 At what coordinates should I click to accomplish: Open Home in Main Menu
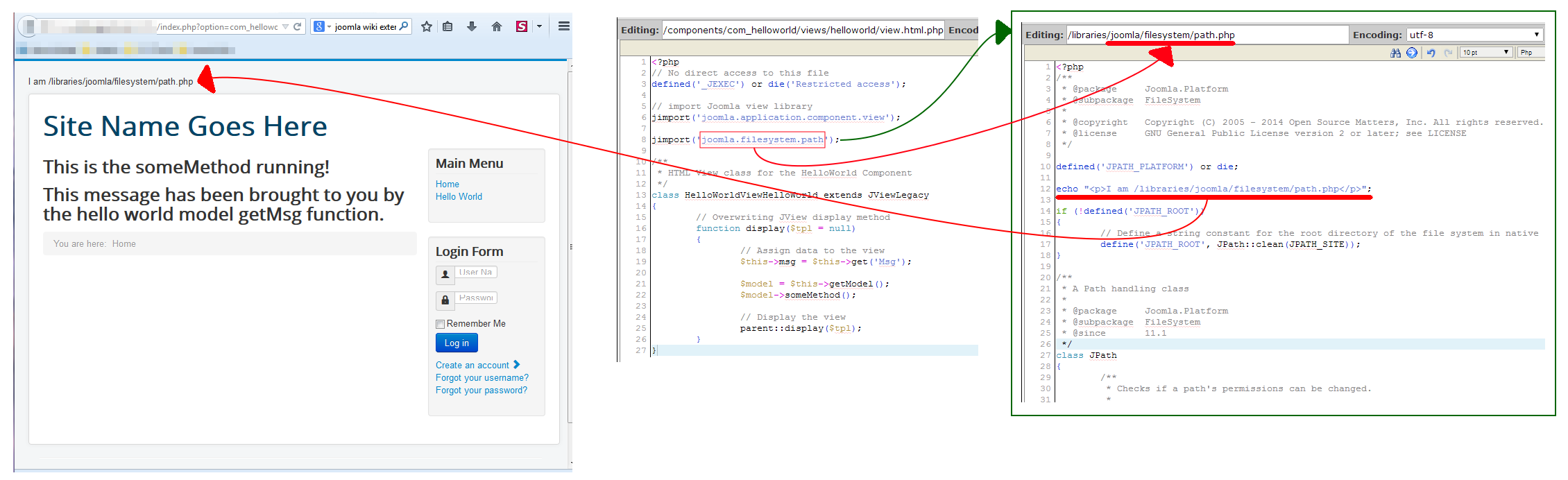[x=448, y=184]
